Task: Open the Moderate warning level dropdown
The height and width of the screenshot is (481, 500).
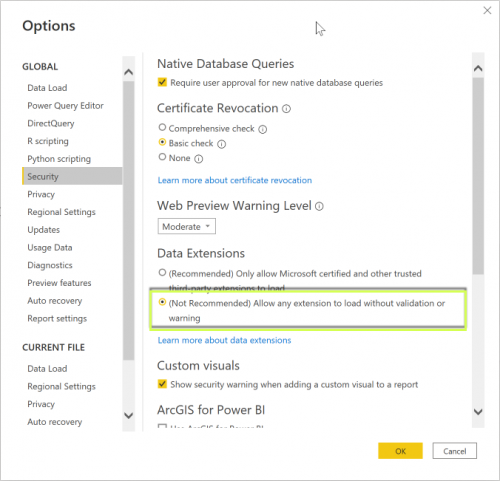Action: [187, 226]
